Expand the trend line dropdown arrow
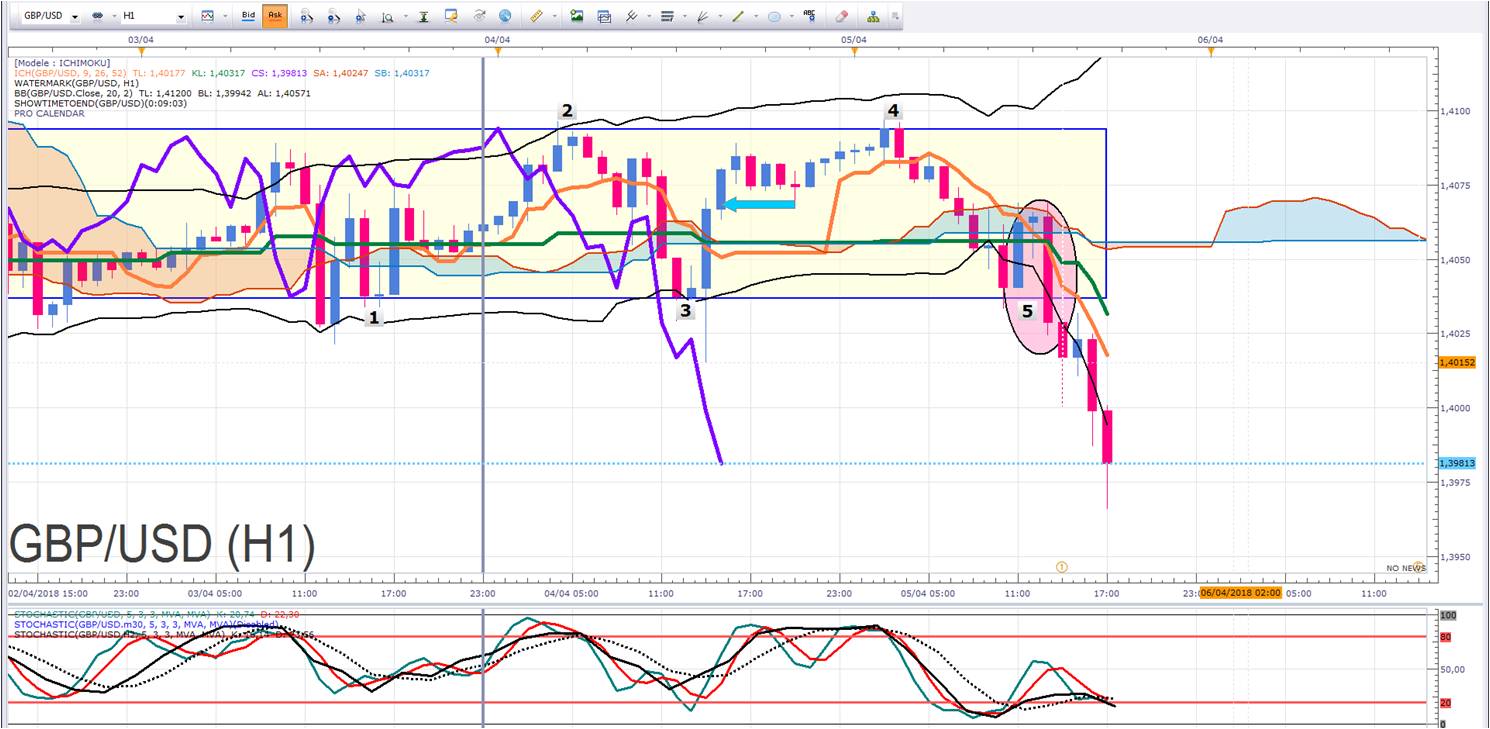1490x729 pixels. [x=756, y=17]
